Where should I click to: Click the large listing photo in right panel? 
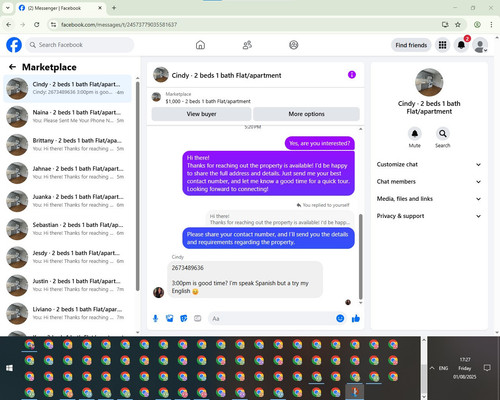(429, 82)
